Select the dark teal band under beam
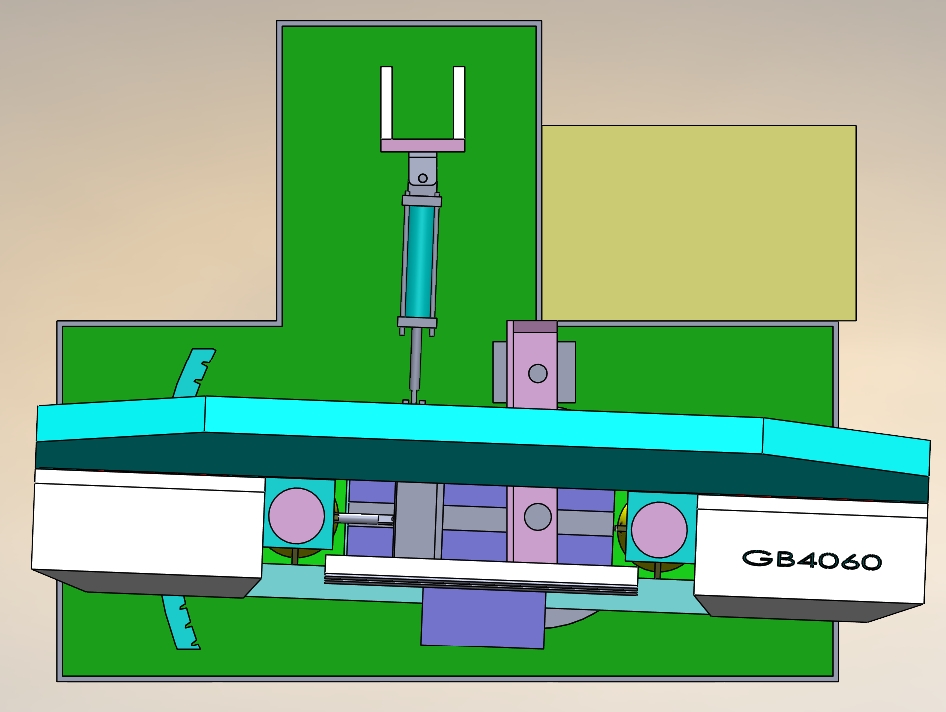 [483, 468]
